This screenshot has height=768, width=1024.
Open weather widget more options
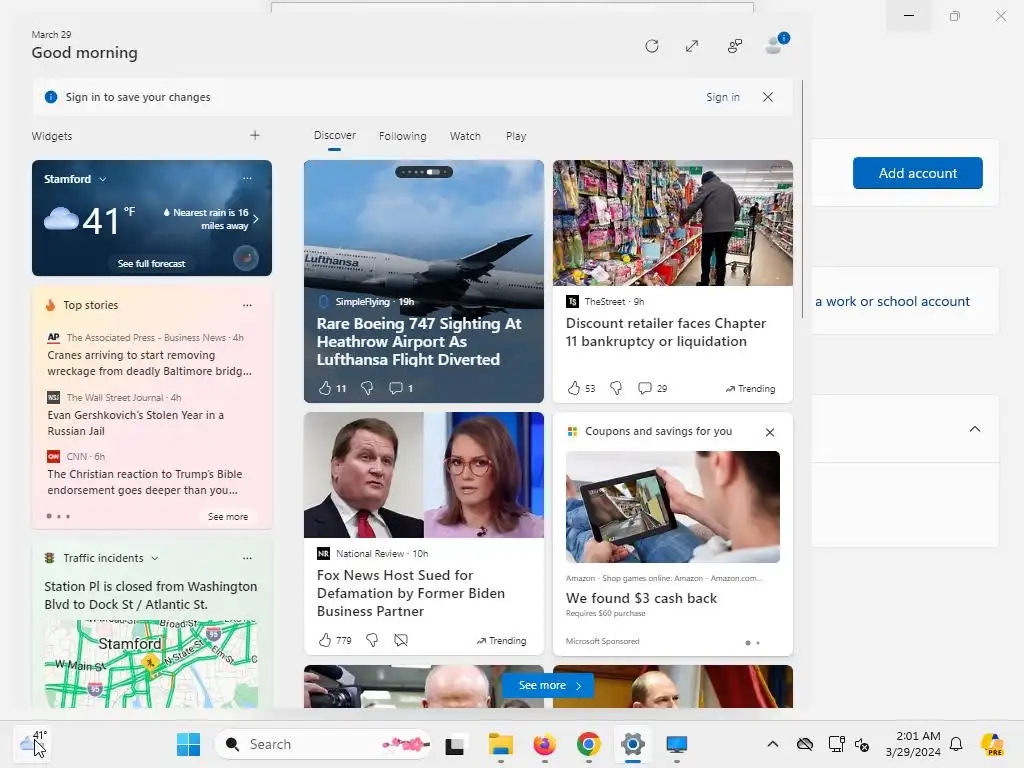[247, 178]
